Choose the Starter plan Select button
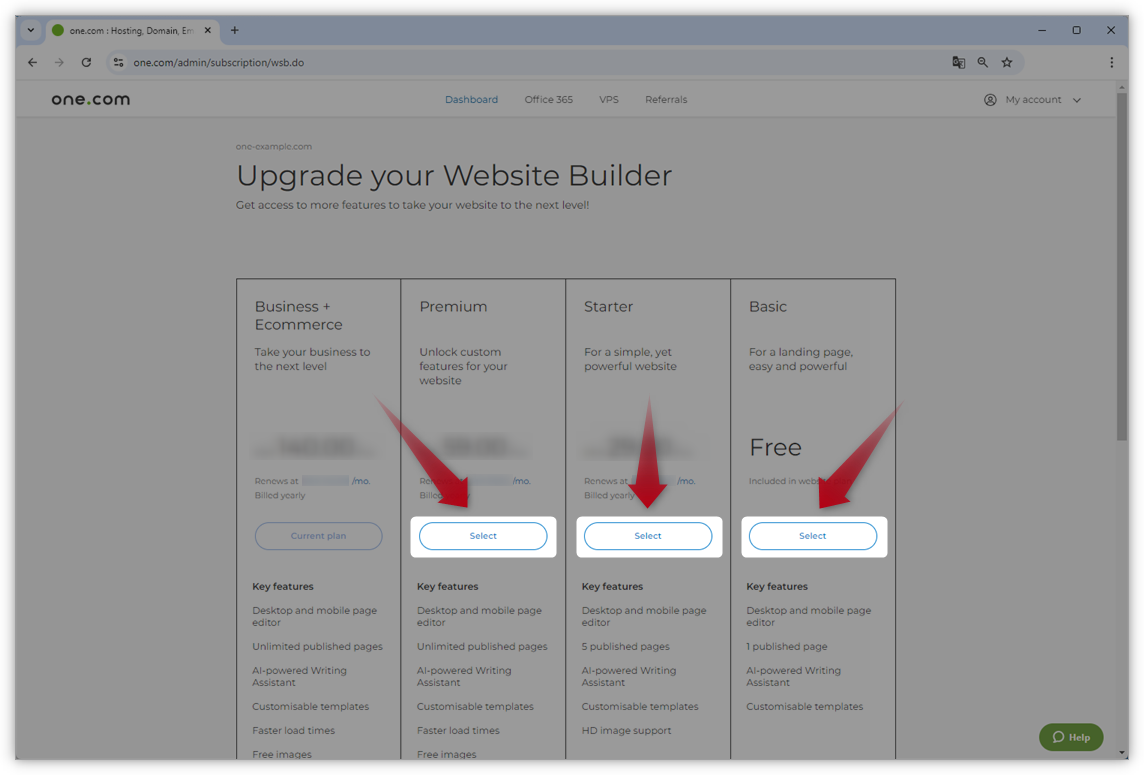1144x775 pixels. [648, 536]
